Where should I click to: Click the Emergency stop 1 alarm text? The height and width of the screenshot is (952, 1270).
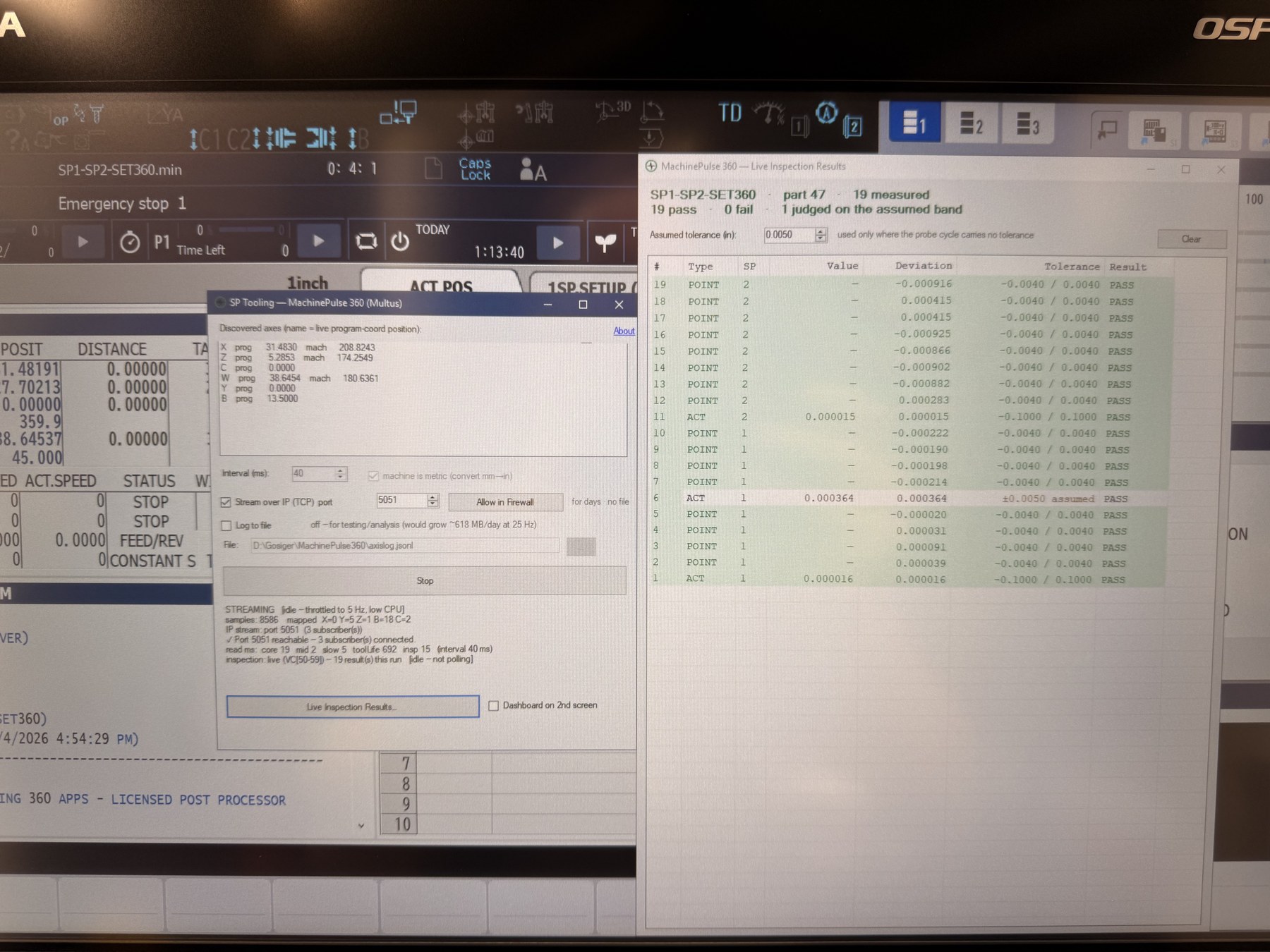pos(122,204)
